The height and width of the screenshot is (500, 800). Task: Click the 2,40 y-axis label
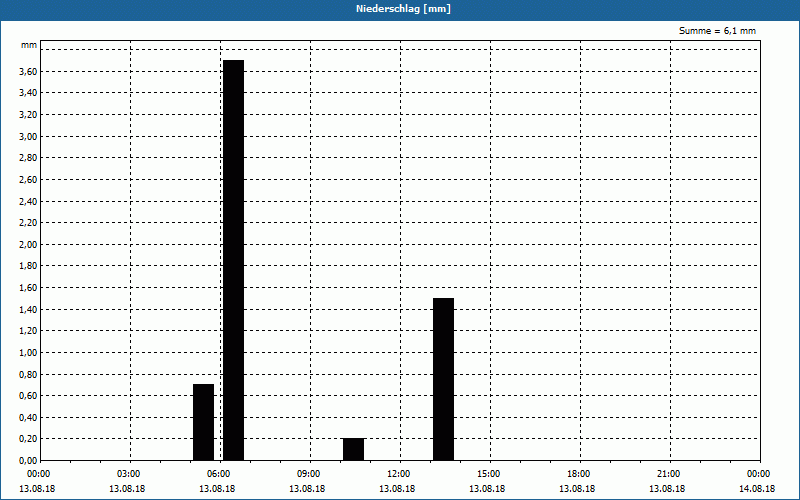tap(28, 202)
